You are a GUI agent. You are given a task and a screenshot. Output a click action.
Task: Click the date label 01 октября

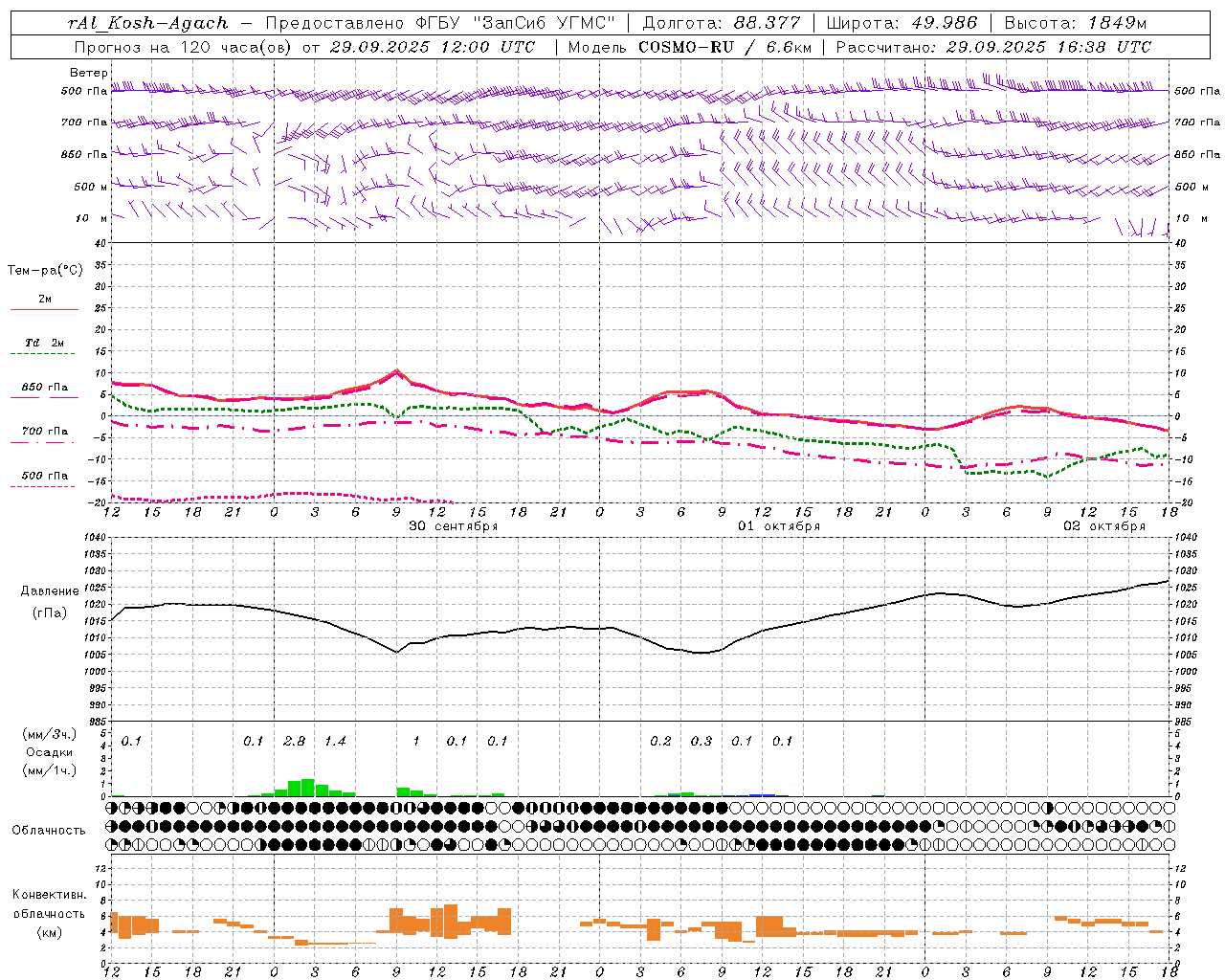click(779, 526)
